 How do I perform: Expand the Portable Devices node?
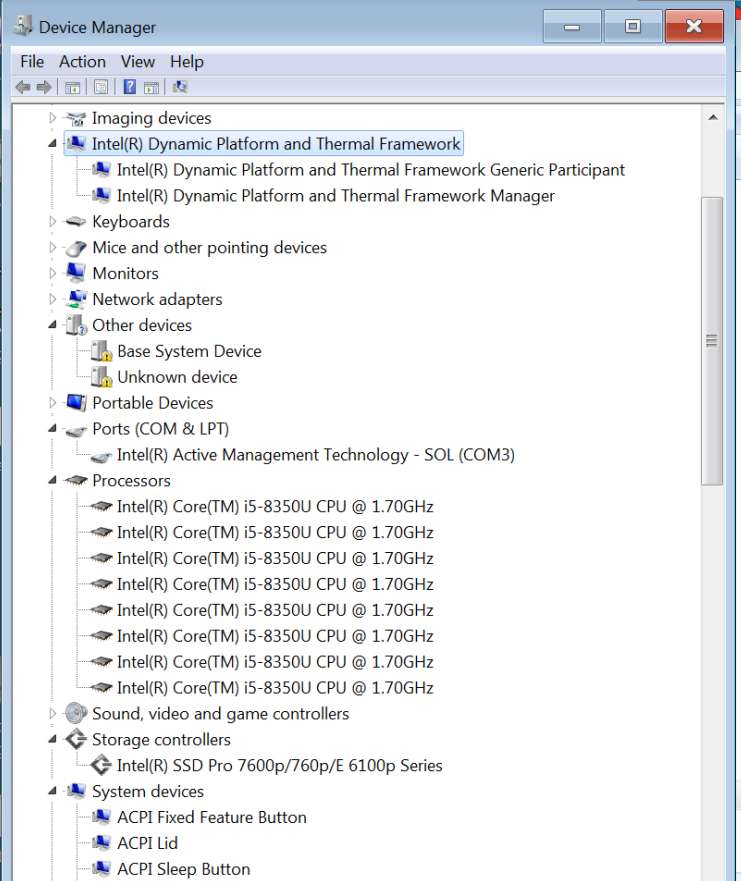point(52,402)
